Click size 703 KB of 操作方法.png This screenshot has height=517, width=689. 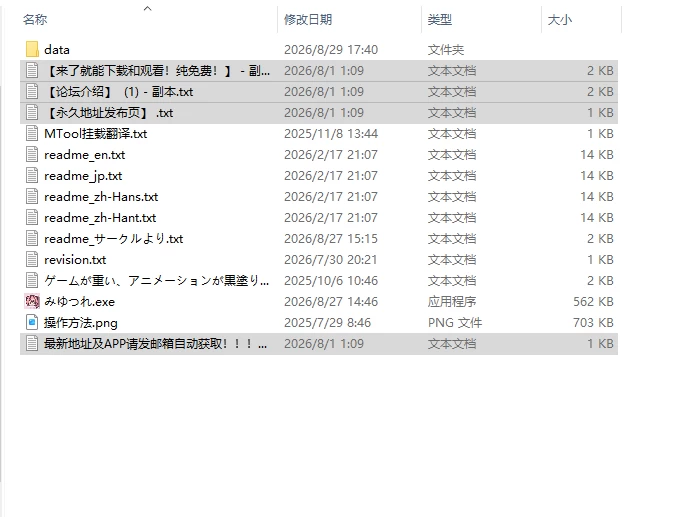click(593, 323)
